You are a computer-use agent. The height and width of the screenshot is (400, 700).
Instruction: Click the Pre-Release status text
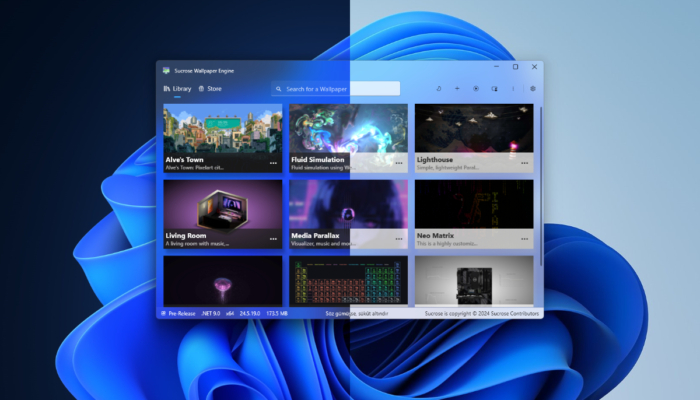pos(182,313)
